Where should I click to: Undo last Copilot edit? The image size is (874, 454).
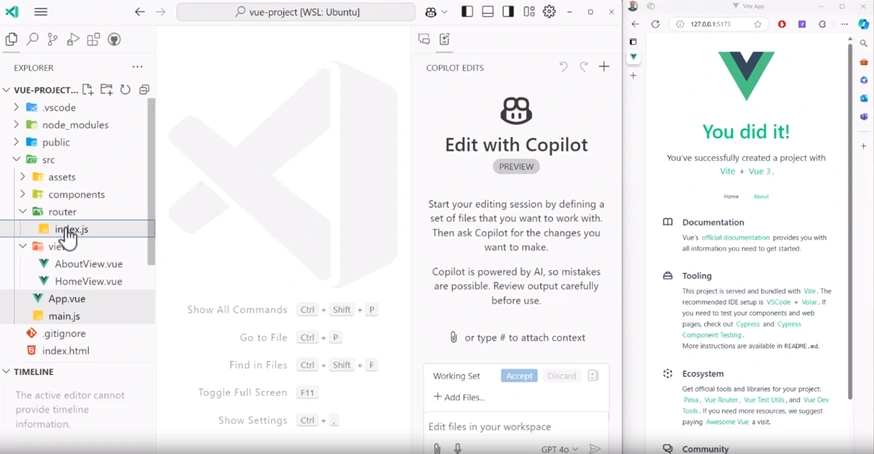[x=564, y=67]
